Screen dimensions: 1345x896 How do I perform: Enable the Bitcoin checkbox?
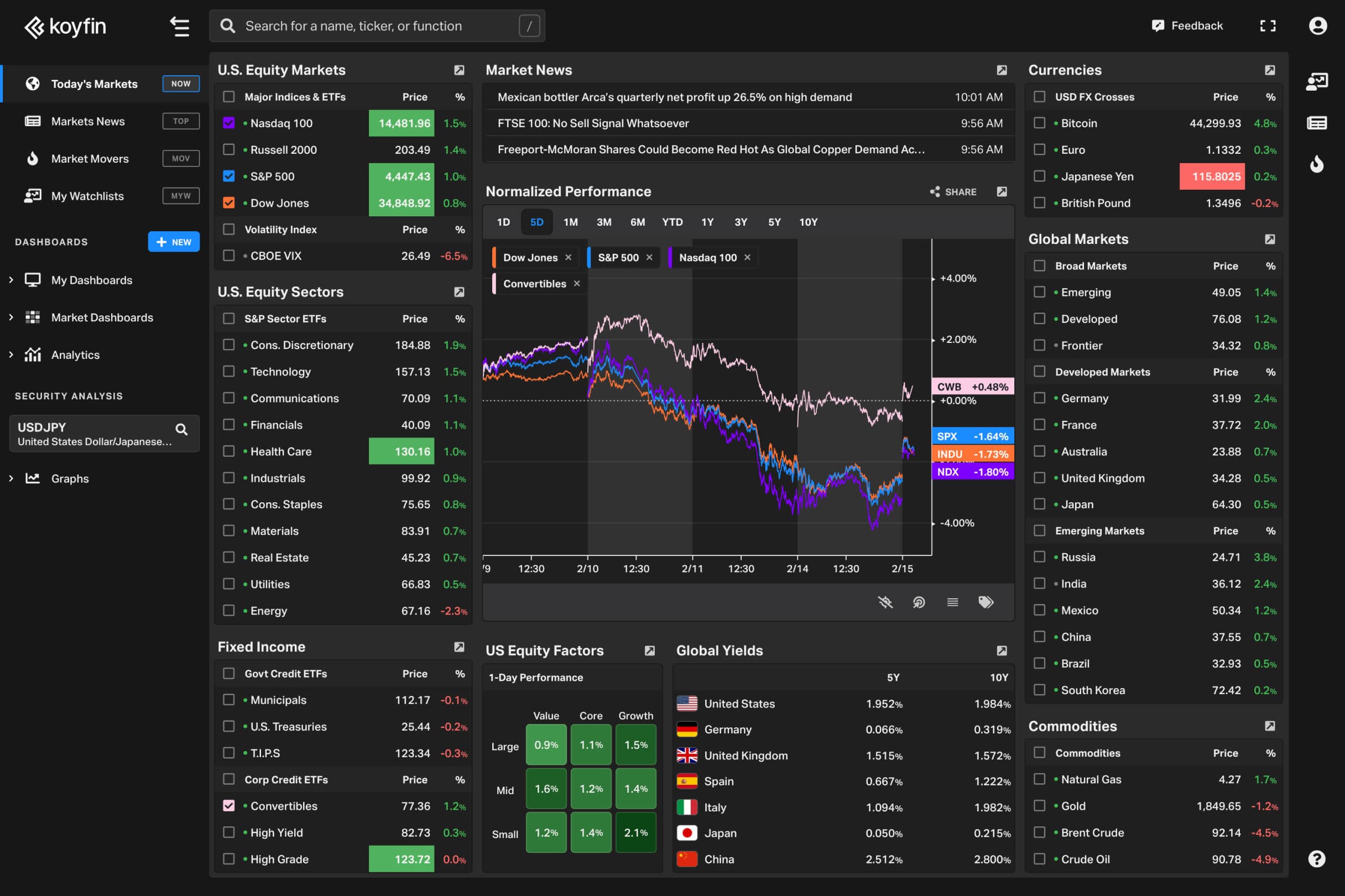[x=1039, y=123]
